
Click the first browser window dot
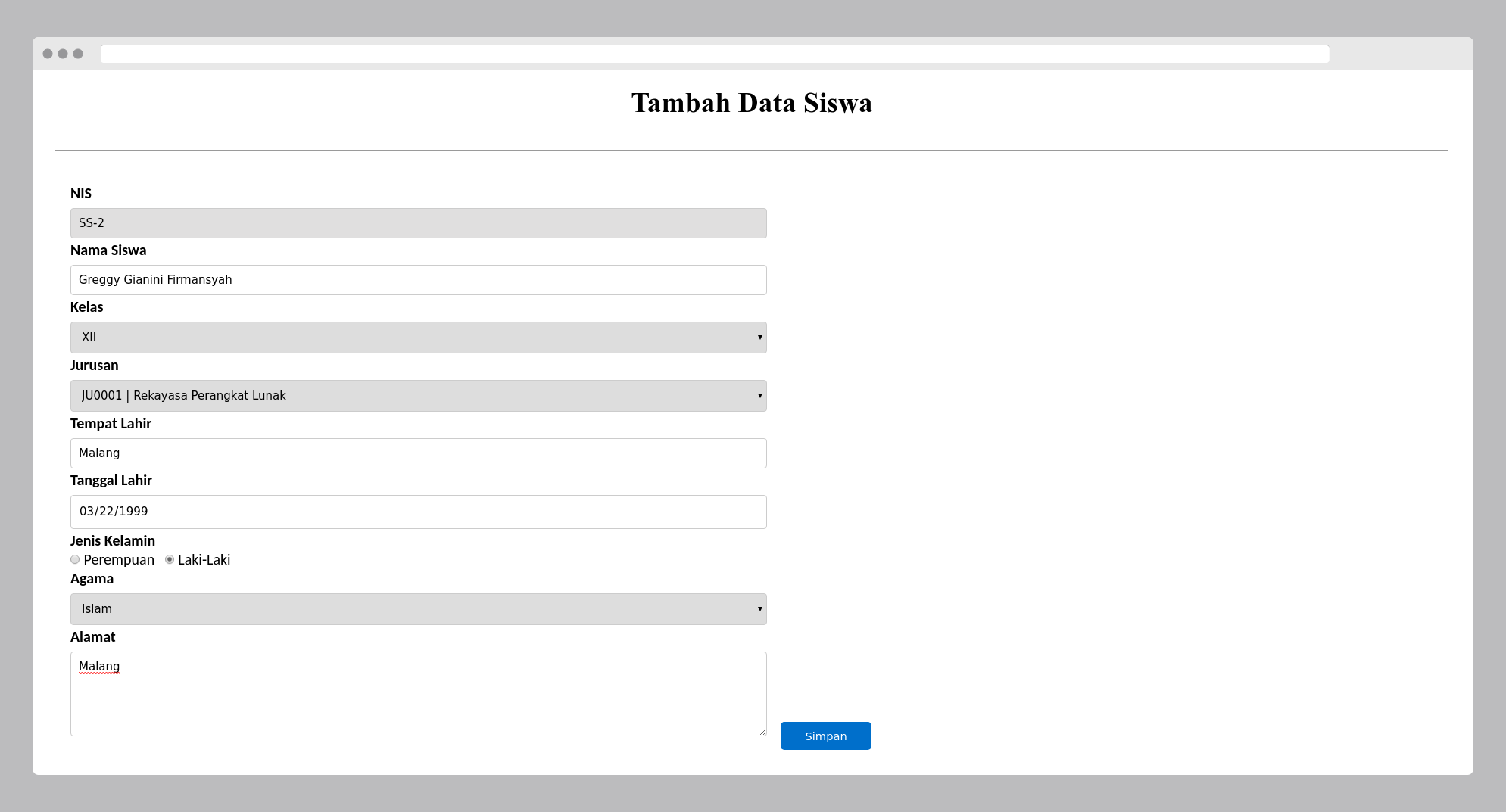[x=49, y=54]
